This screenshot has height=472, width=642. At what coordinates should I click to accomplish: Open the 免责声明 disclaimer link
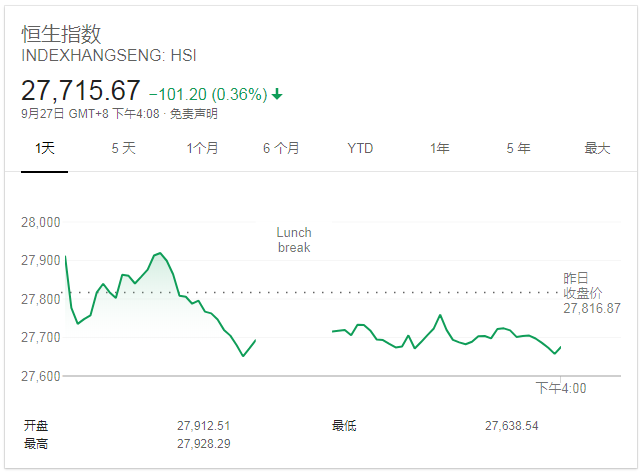pos(193,114)
